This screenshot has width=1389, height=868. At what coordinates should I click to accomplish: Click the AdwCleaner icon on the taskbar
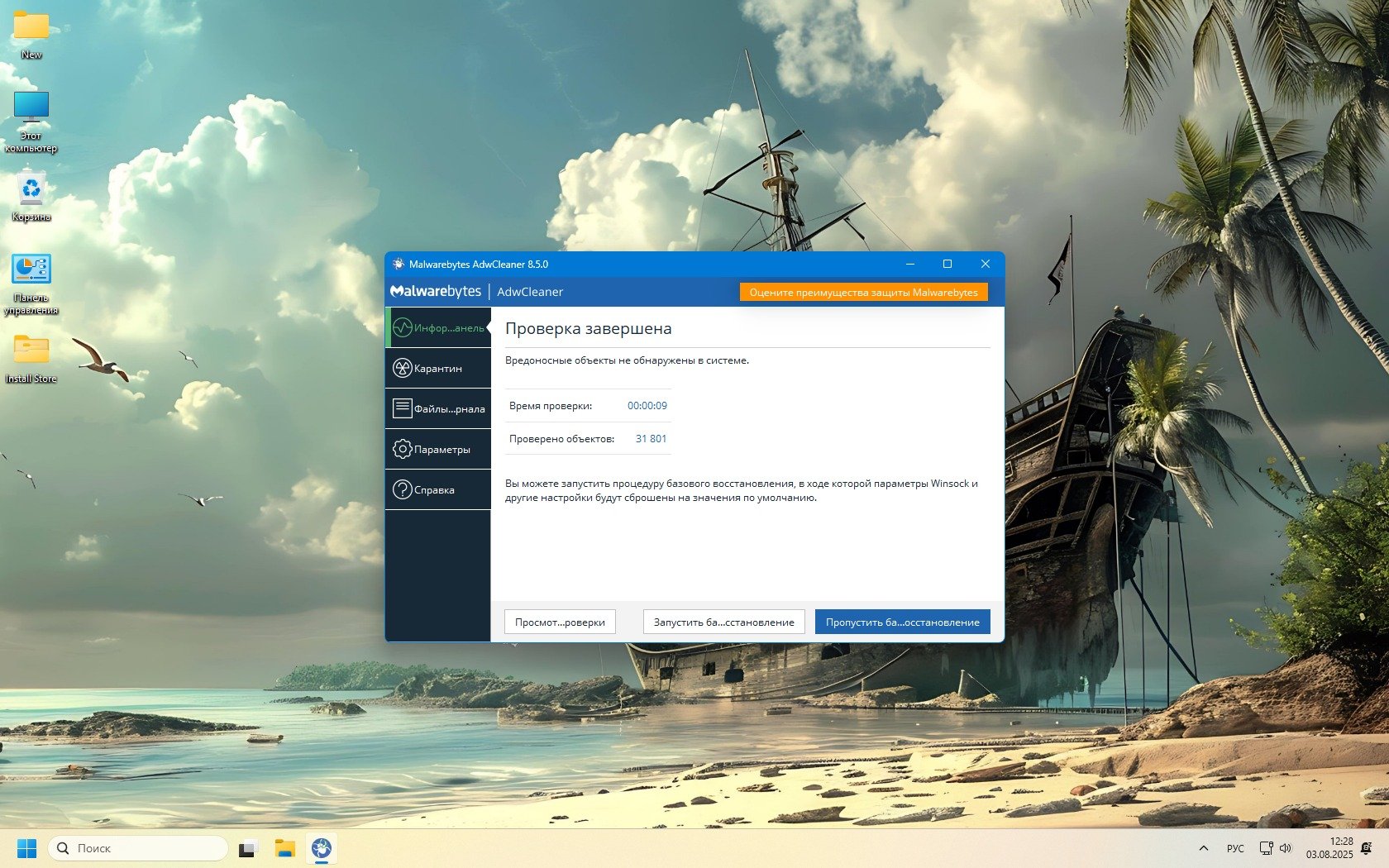(322, 848)
